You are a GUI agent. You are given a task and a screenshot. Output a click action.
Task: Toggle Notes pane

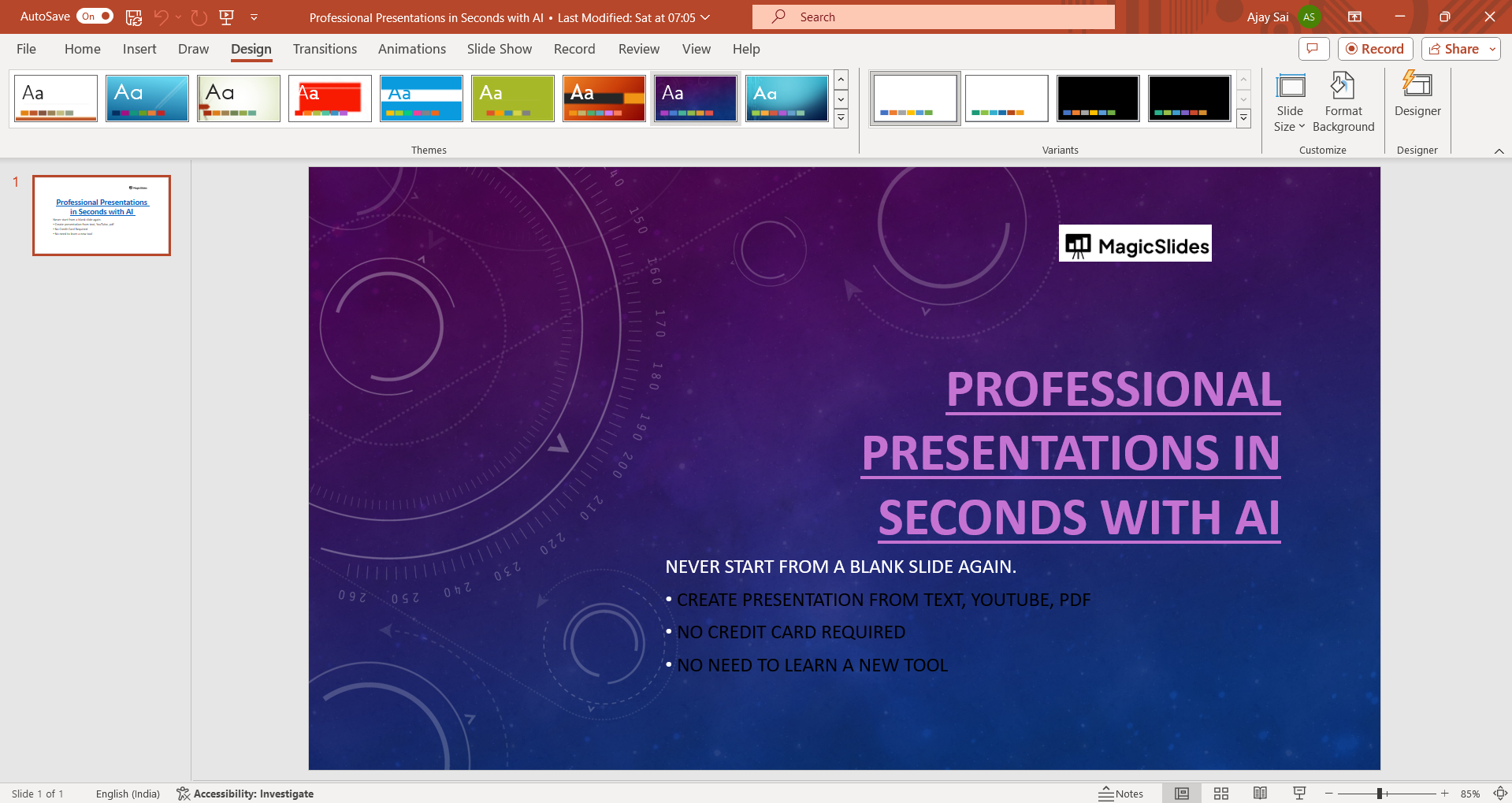(1121, 794)
